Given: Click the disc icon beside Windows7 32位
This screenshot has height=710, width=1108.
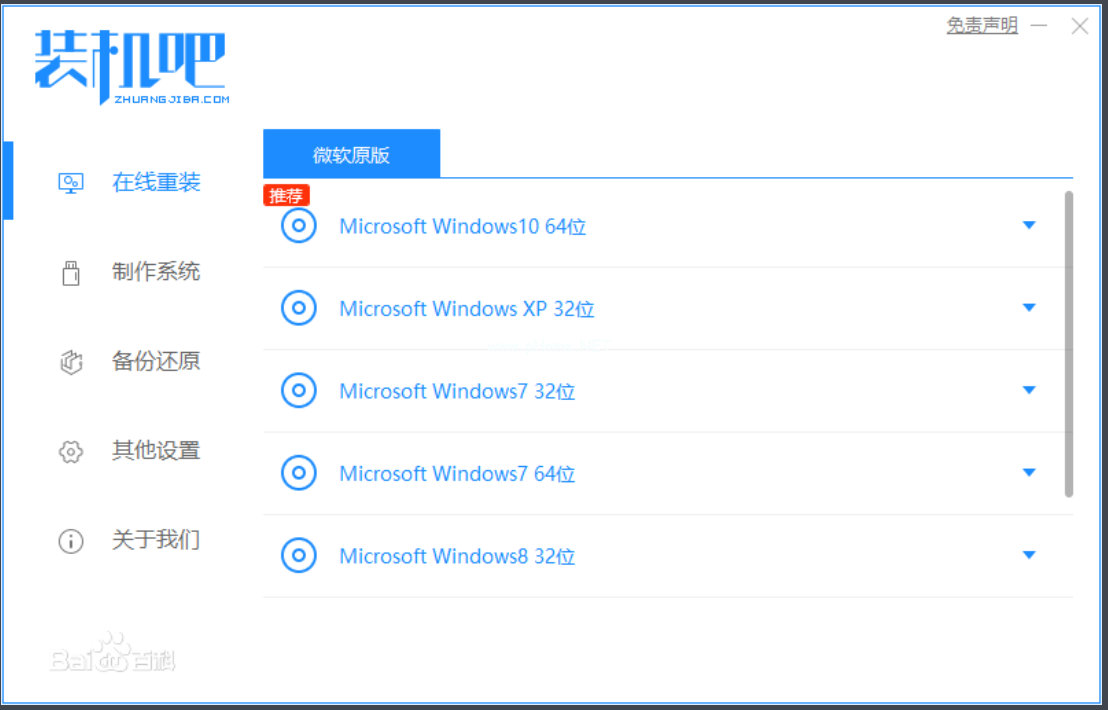Looking at the screenshot, I should tap(298, 391).
